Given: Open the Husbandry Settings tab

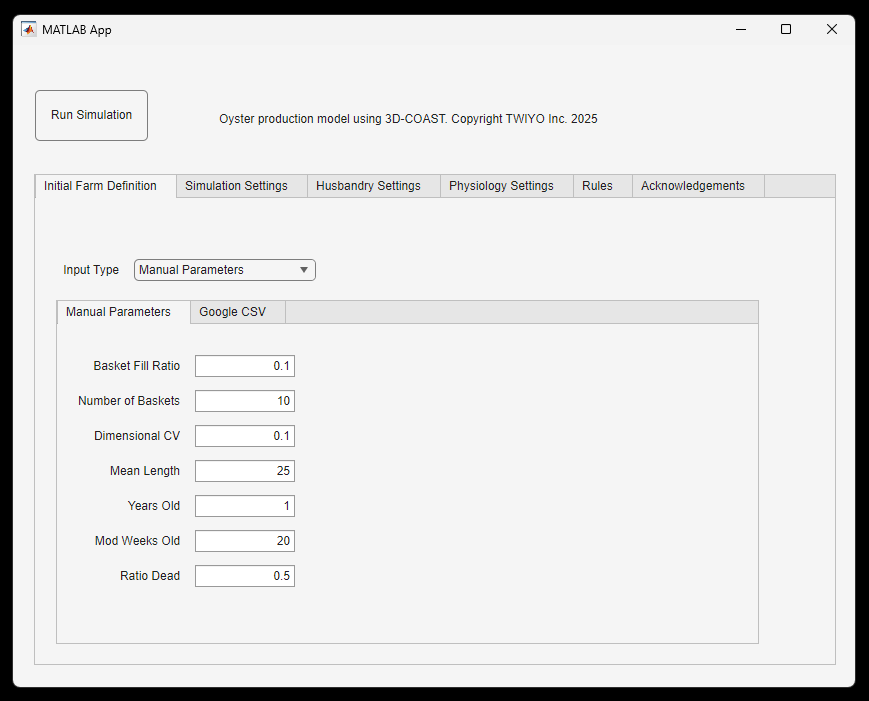Looking at the screenshot, I should point(370,186).
